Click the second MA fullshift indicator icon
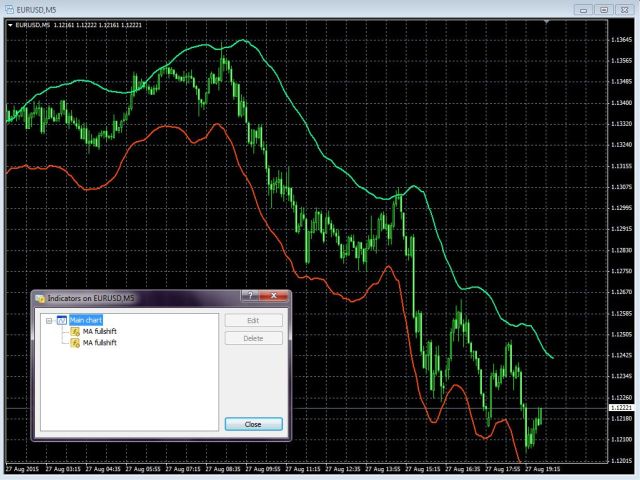The height and width of the screenshot is (480, 640). click(x=74, y=342)
